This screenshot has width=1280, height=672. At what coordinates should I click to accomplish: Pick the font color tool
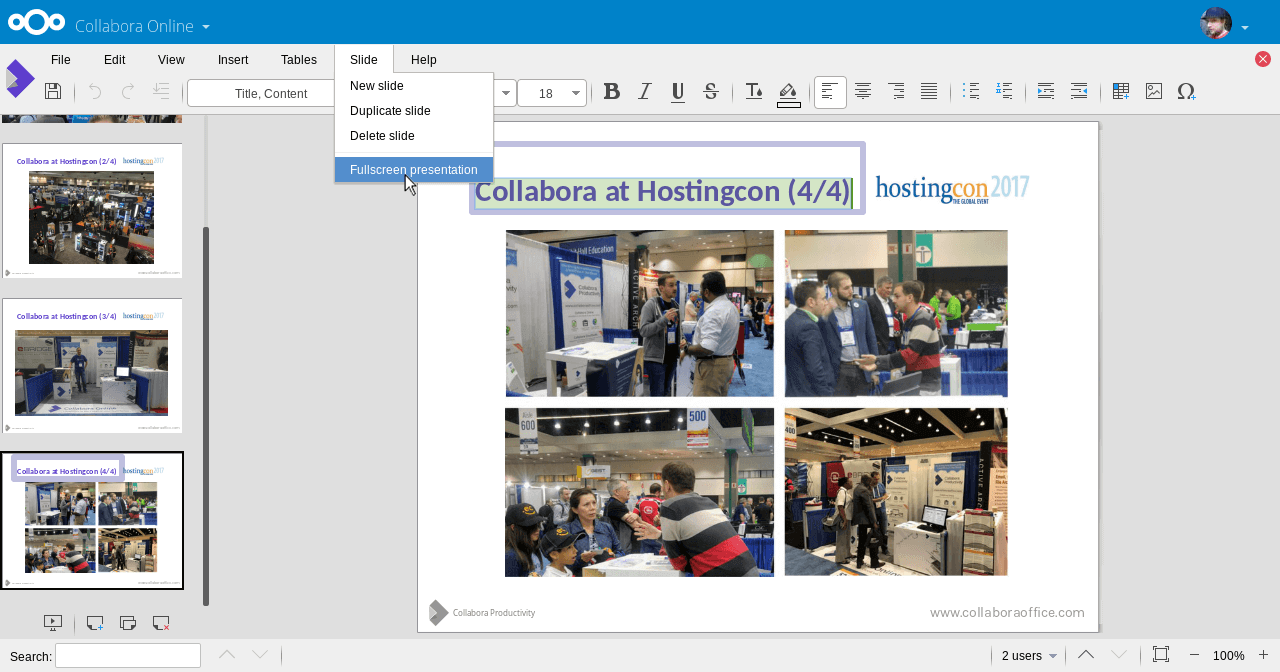coord(755,92)
